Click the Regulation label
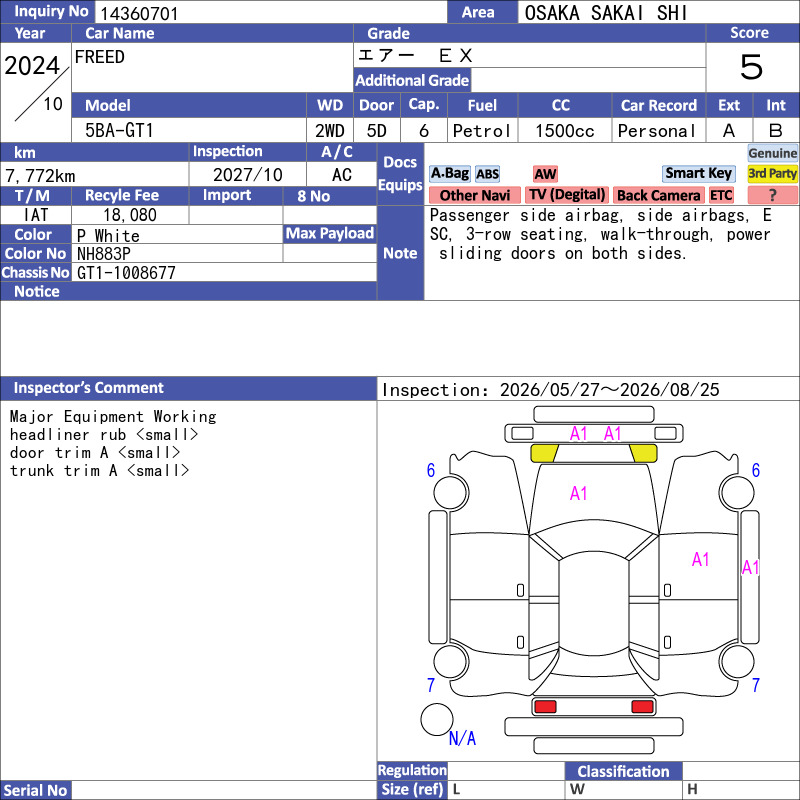Viewport: 800px width, 800px height. (412, 770)
